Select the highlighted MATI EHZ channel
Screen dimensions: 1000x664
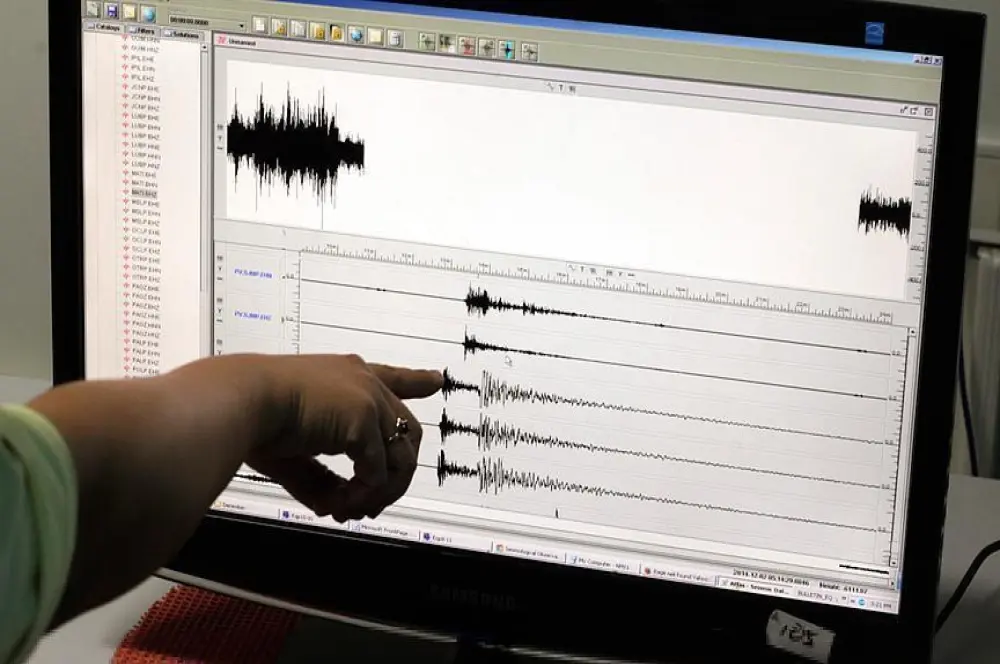[x=143, y=193]
